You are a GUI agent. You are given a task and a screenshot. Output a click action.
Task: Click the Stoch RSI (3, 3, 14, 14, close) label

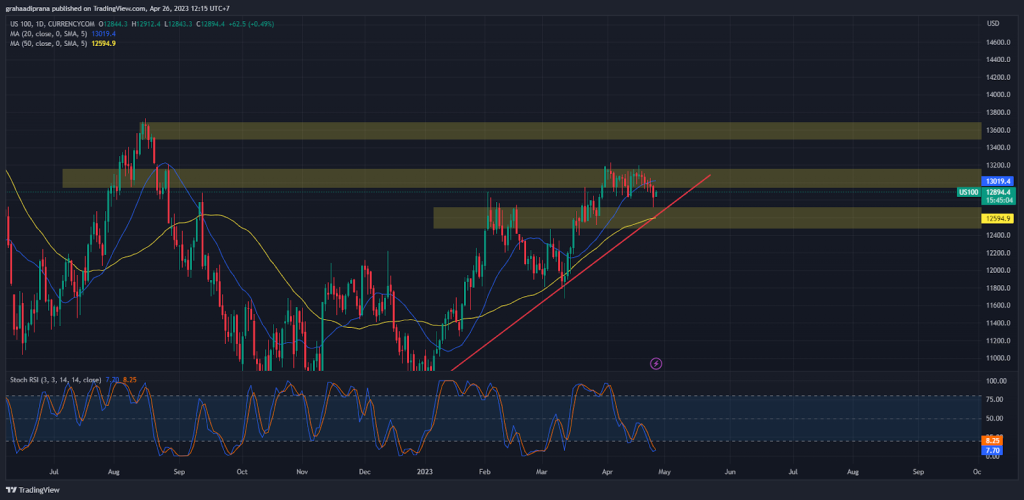point(55,379)
